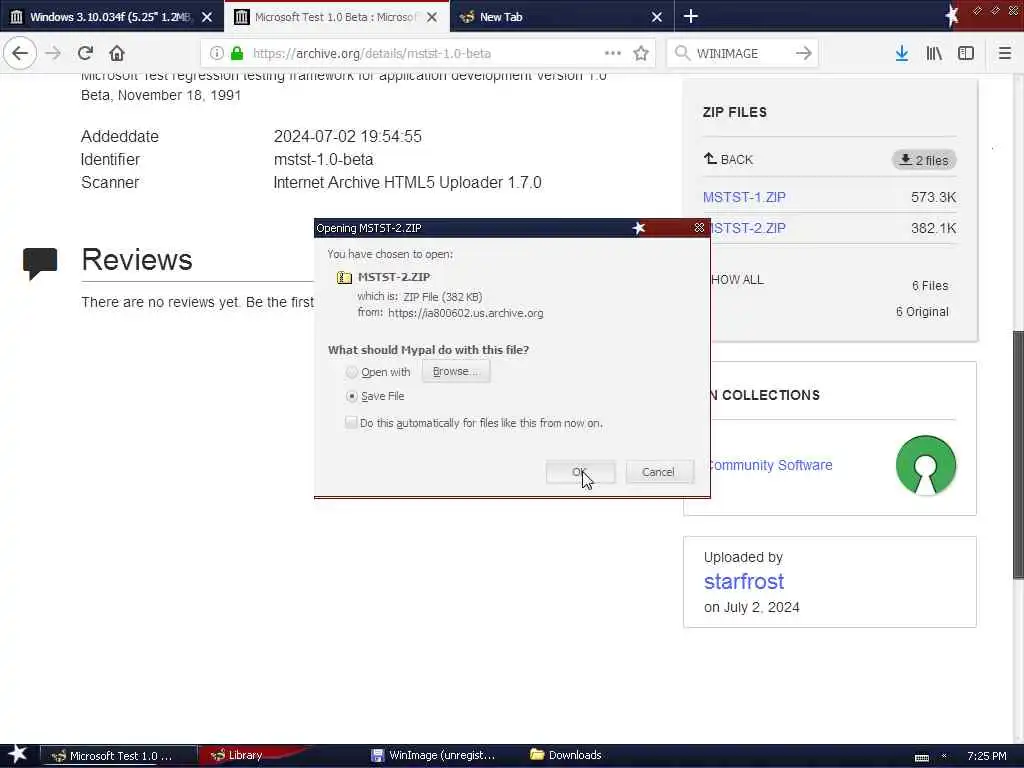Select the Open with radio option
This screenshot has height=768, width=1024.
[x=352, y=372]
